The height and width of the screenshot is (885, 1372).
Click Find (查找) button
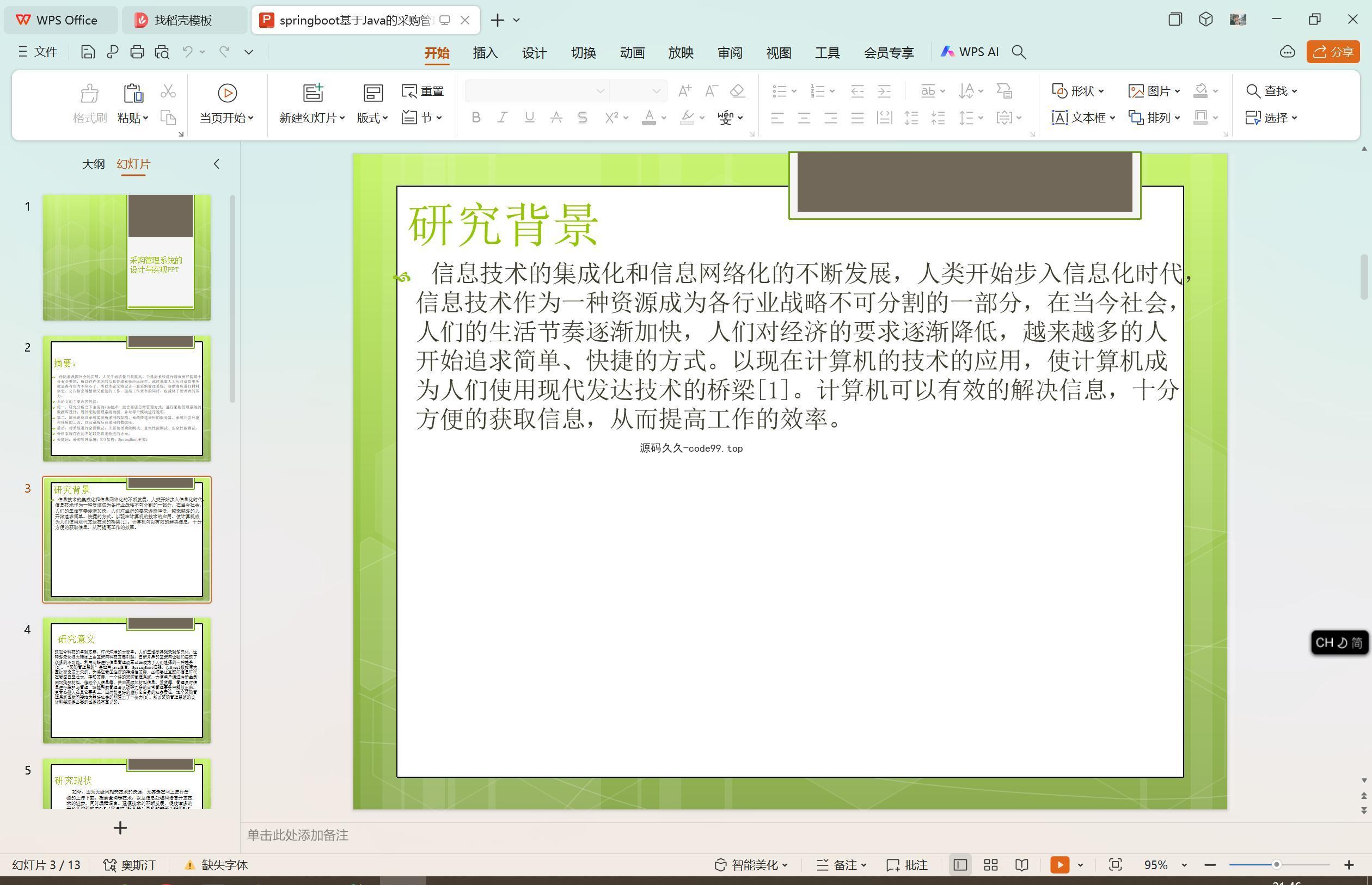coord(1271,91)
